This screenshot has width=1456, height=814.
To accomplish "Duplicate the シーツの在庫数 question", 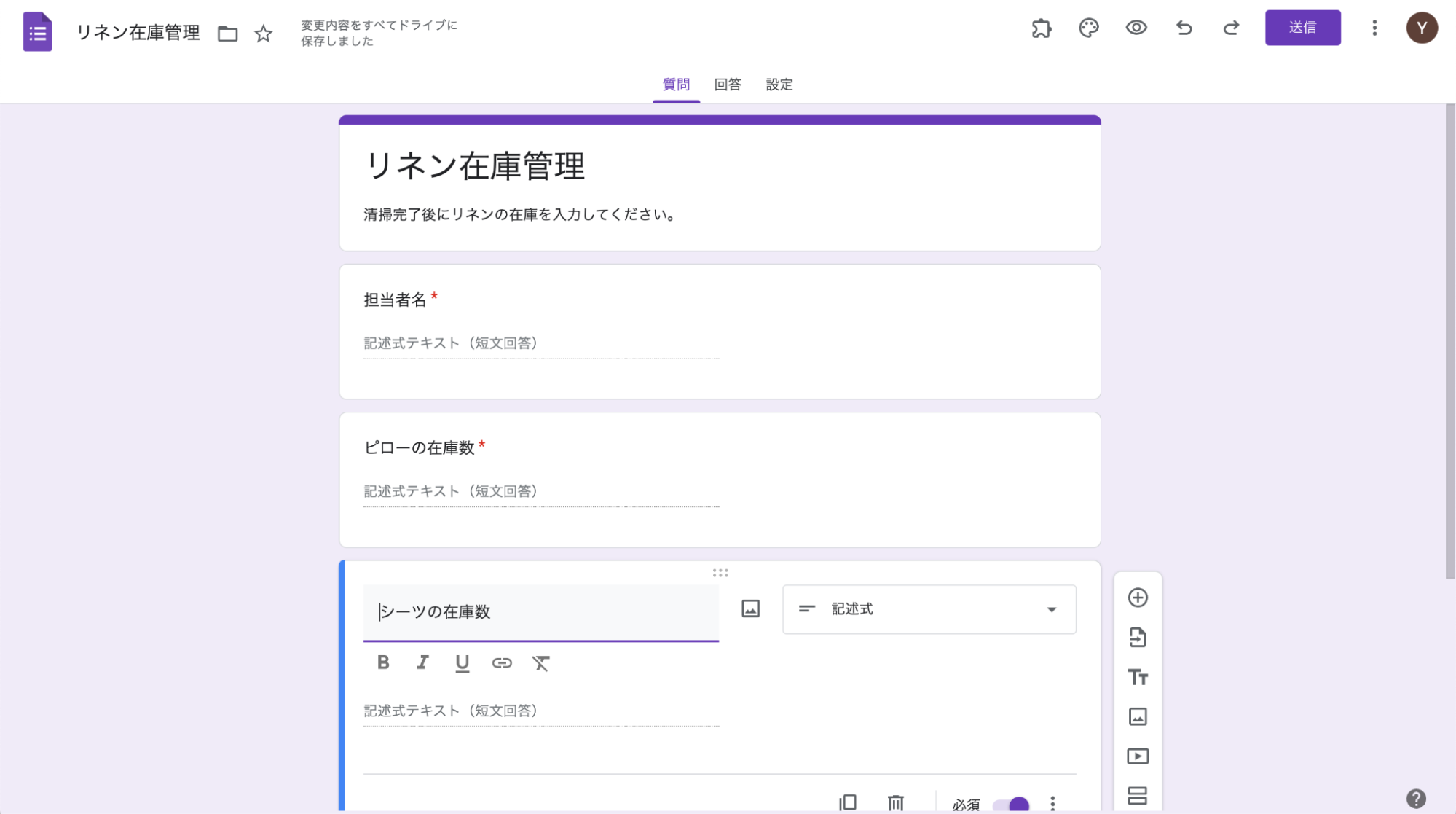I will click(x=848, y=802).
